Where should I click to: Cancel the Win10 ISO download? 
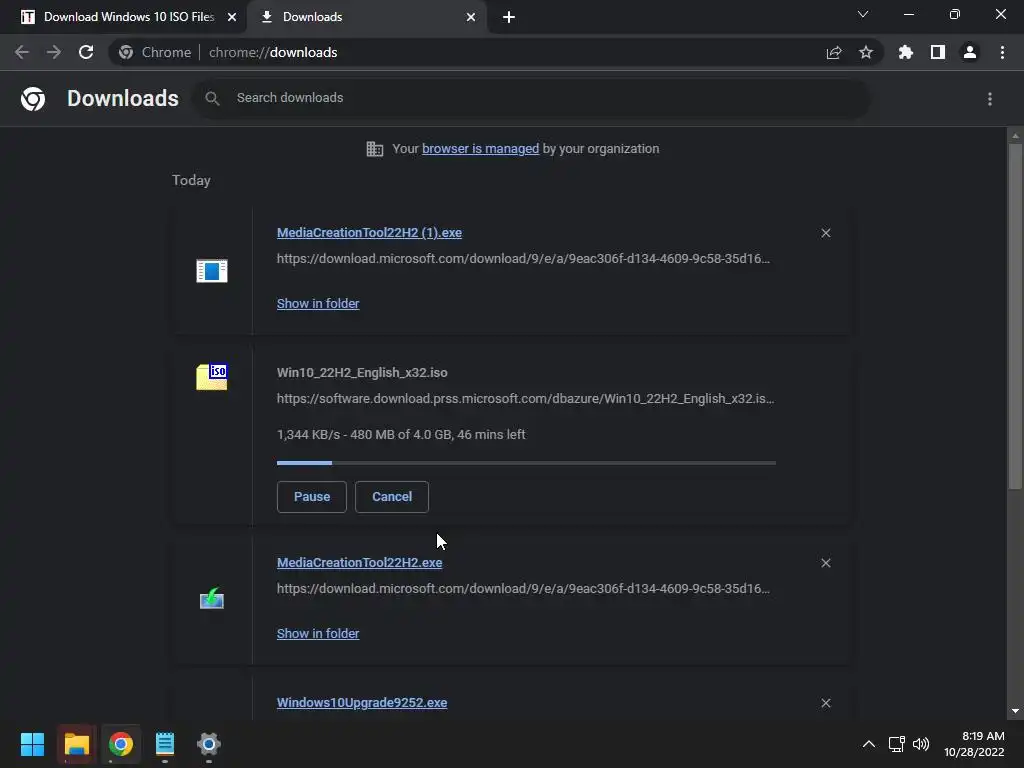point(392,497)
